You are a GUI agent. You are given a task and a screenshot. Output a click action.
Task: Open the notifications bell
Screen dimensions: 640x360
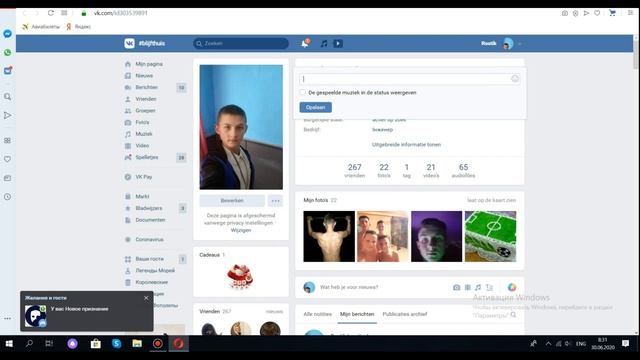[x=305, y=43]
